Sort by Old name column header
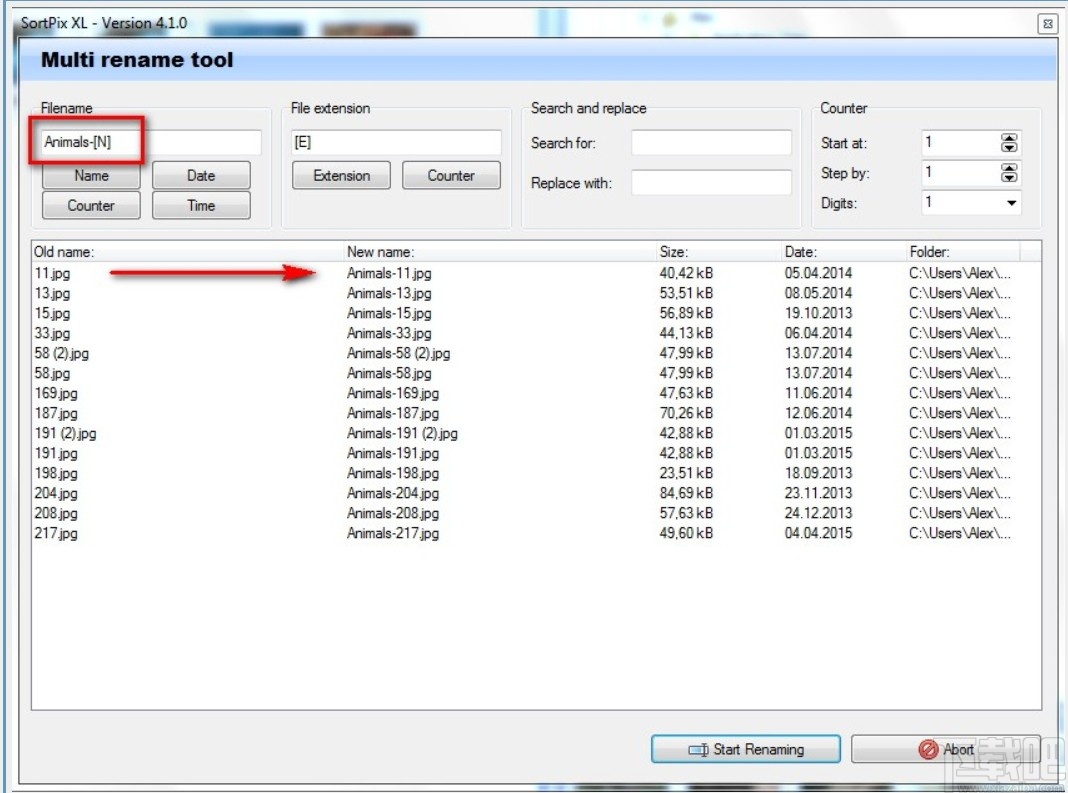The image size is (1068, 793). tap(187, 252)
